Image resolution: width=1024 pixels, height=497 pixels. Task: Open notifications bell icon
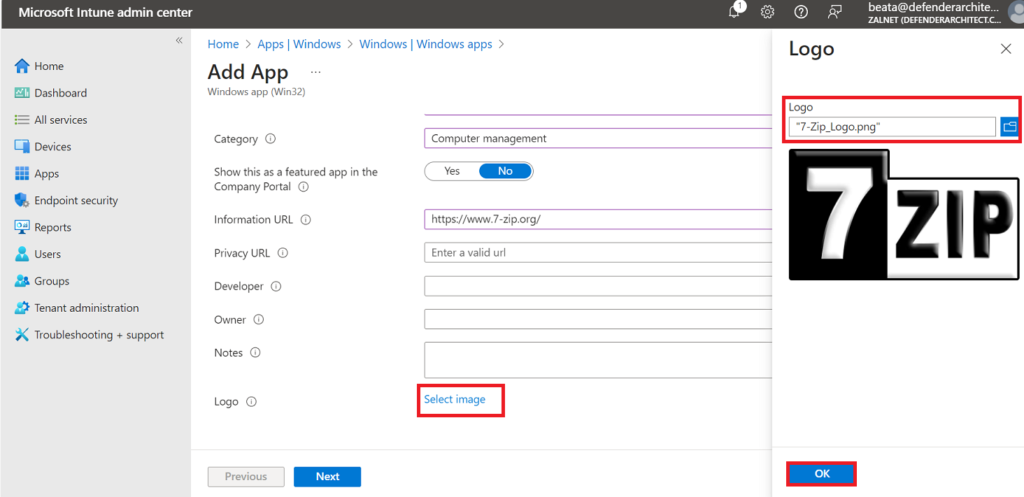click(x=736, y=12)
